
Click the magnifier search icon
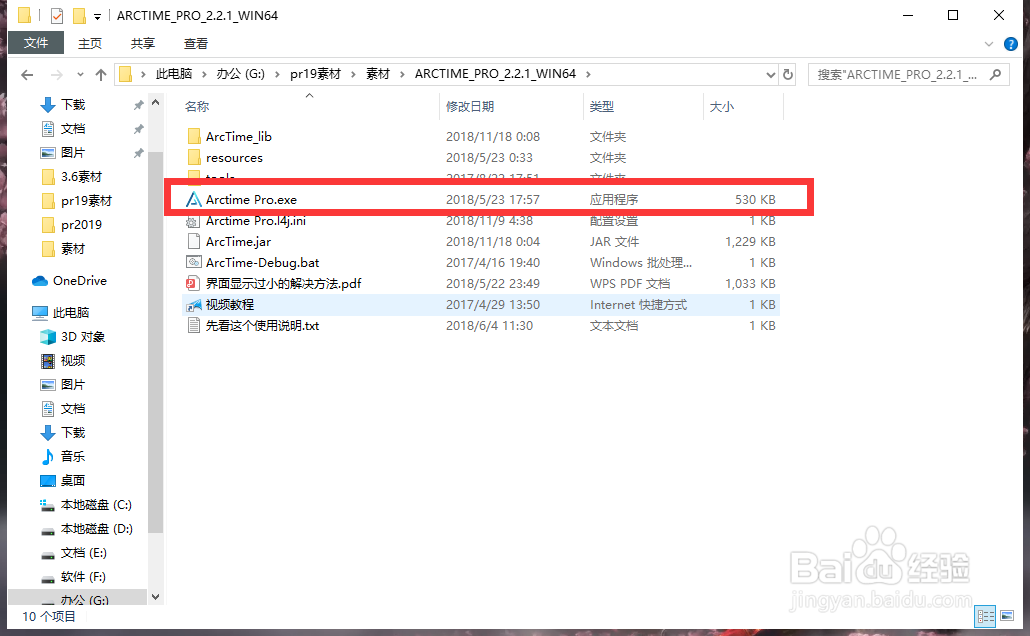click(996, 75)
